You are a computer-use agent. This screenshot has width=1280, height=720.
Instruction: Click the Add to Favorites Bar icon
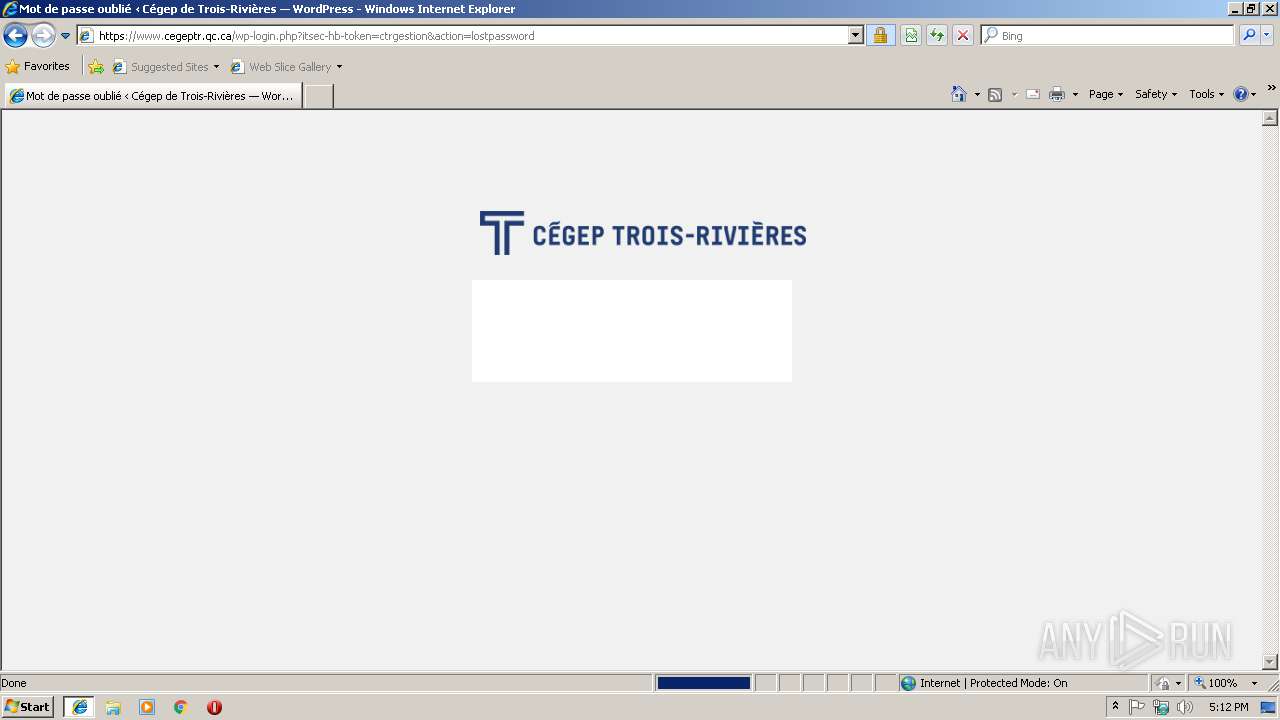[96, 67]
